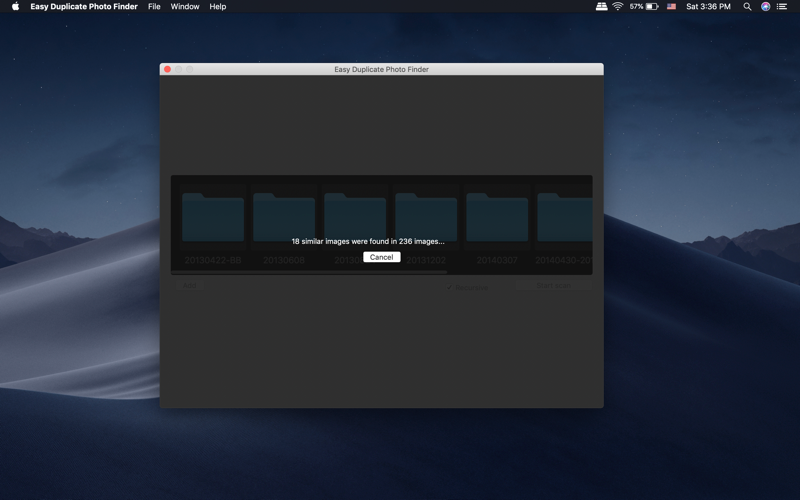Image resolution: width=800 pixels, height=500 pixels.
Task: Cancel the similar image scan
Action: (382, 257)
